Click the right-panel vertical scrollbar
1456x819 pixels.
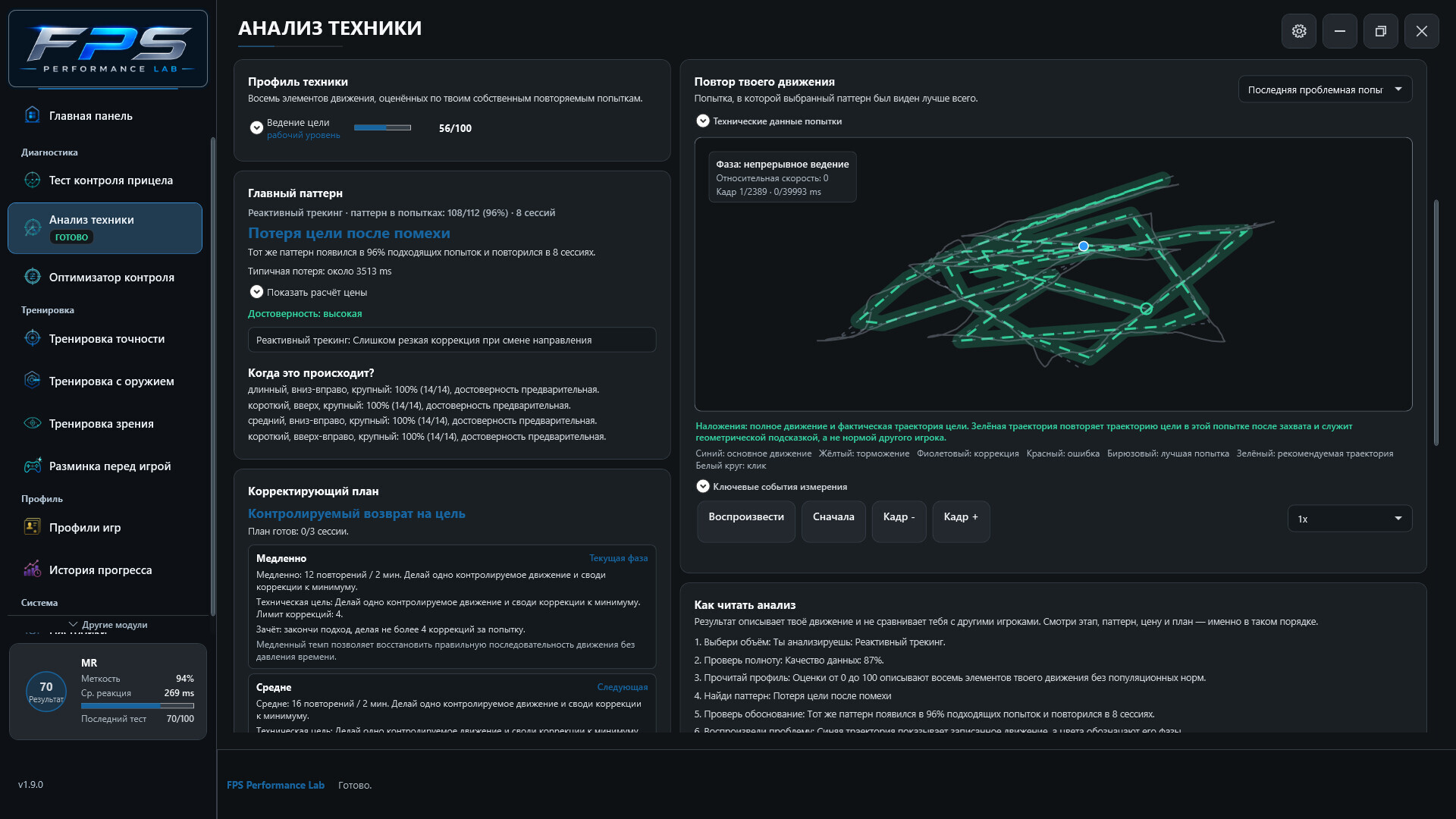[x=1436, y=322]
